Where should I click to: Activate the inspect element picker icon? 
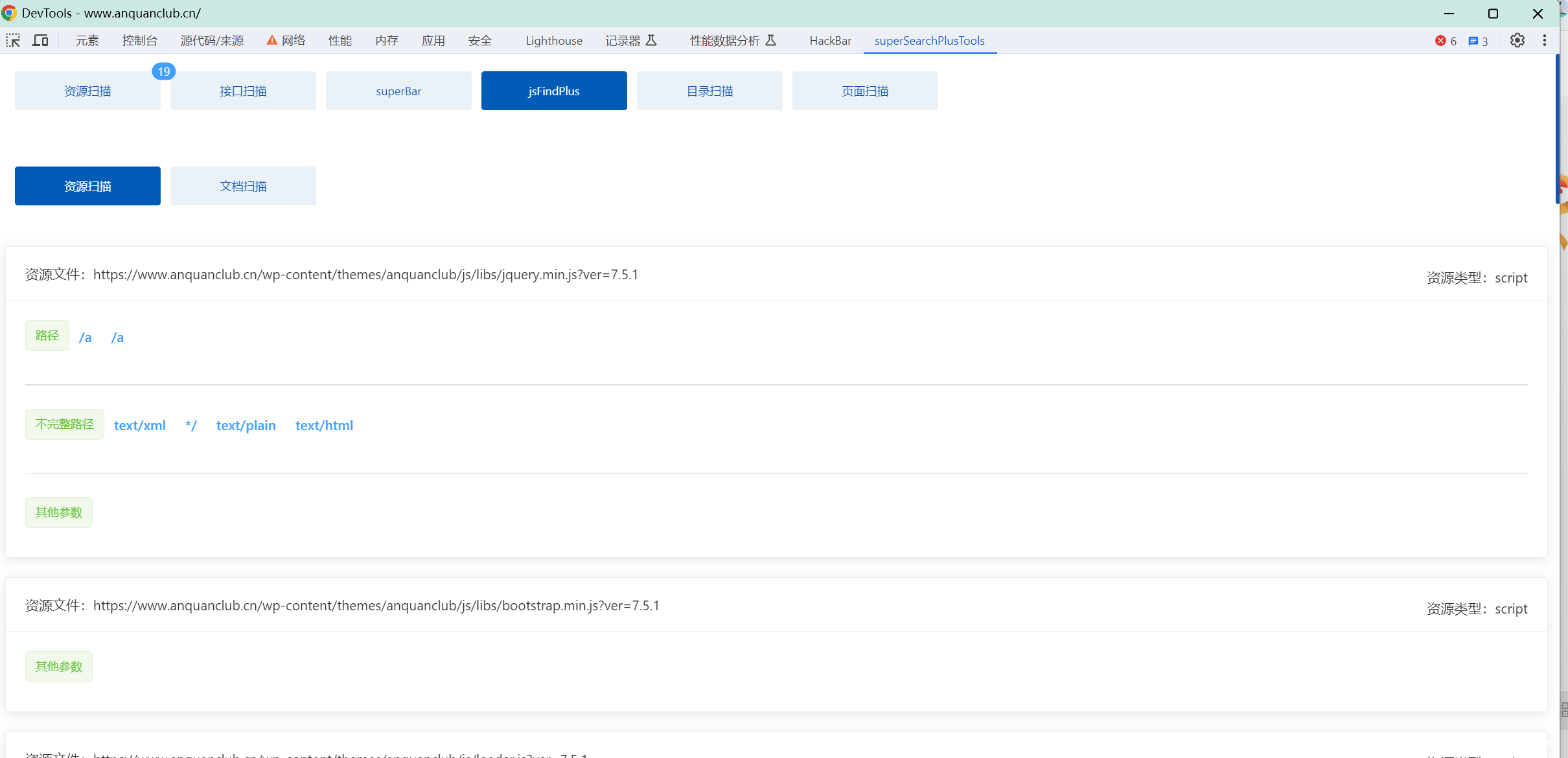click(x=13, y=41)
